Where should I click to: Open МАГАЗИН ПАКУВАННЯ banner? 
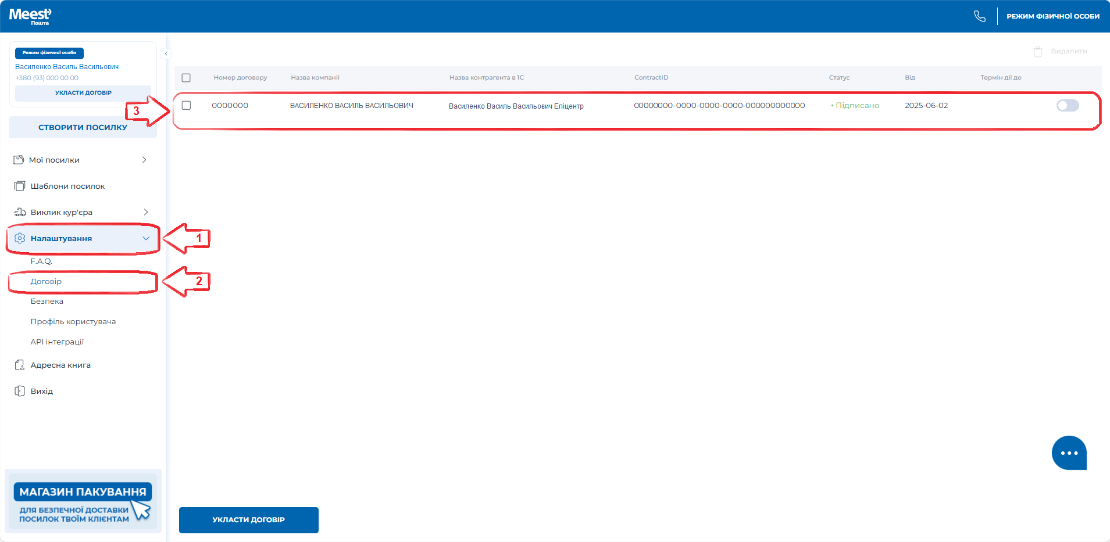tap(83, 501)
